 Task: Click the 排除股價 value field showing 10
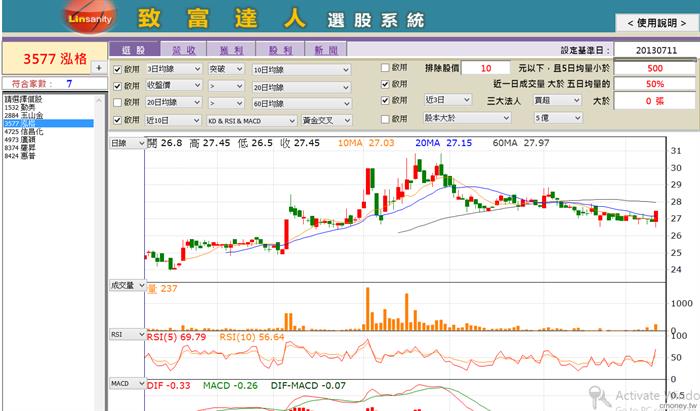click(486, 68)
